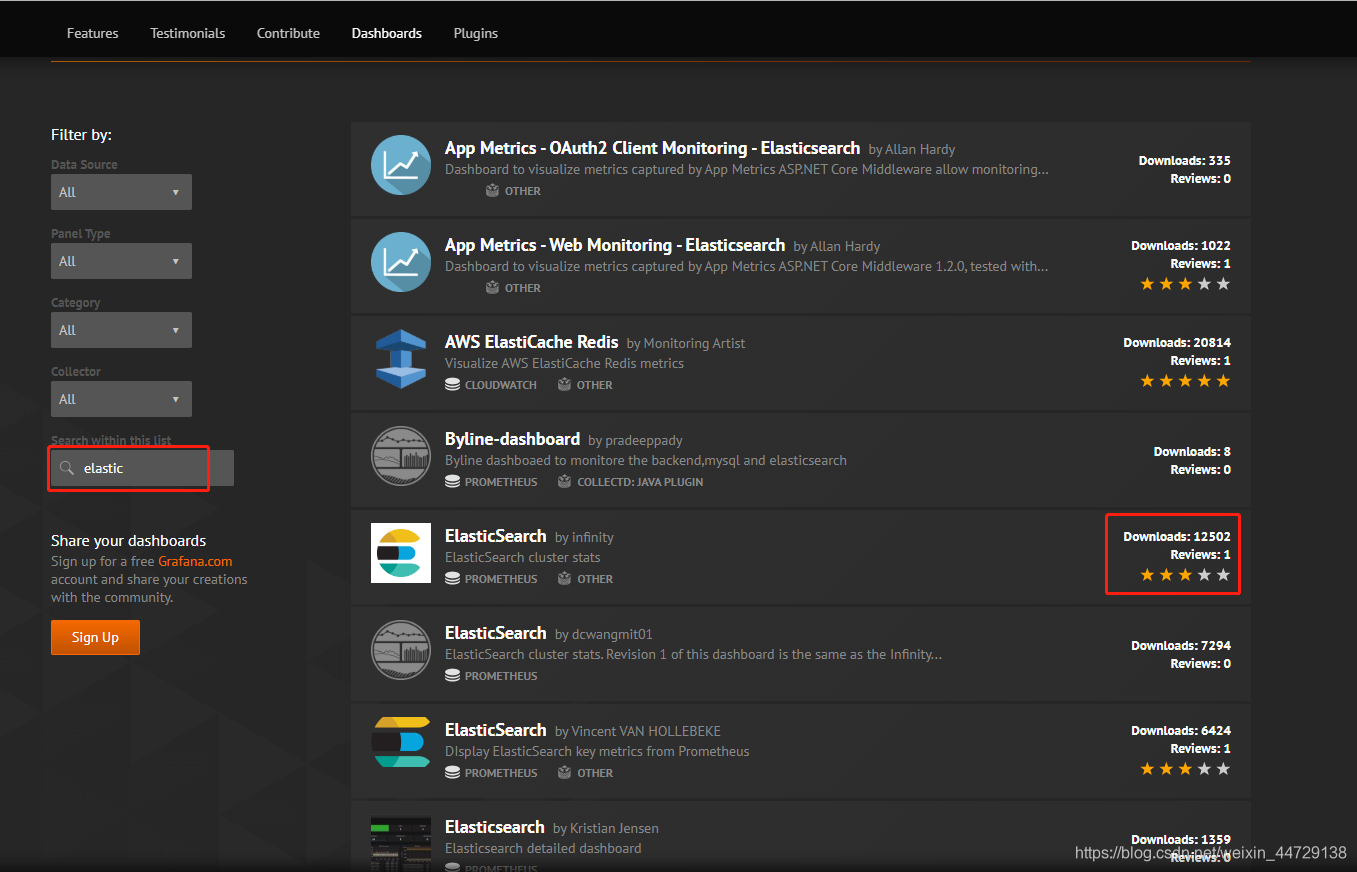The width and height of the screenshot is (1357, 872).
Task: Open the ElasticSearch dashboard by infinity
Action: 495,536
